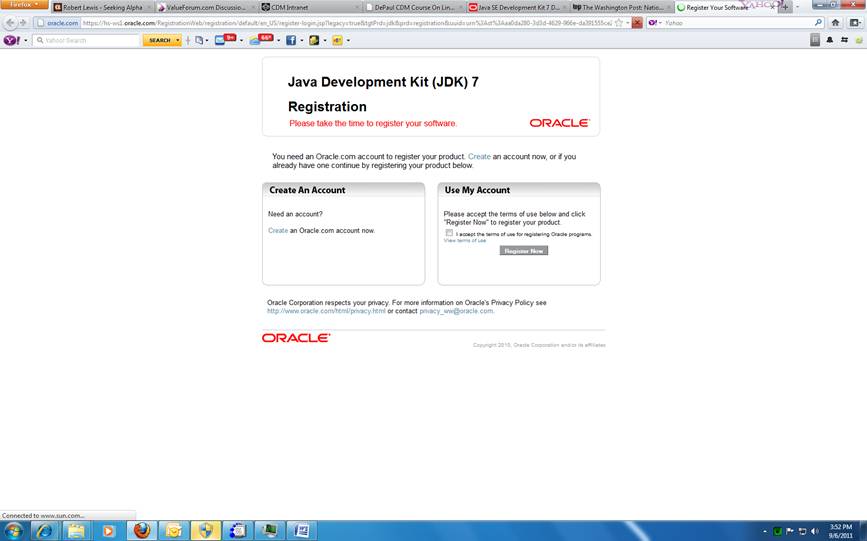Click the browser Back arrow button
This screenshot has height=541, width=867.
10,23
